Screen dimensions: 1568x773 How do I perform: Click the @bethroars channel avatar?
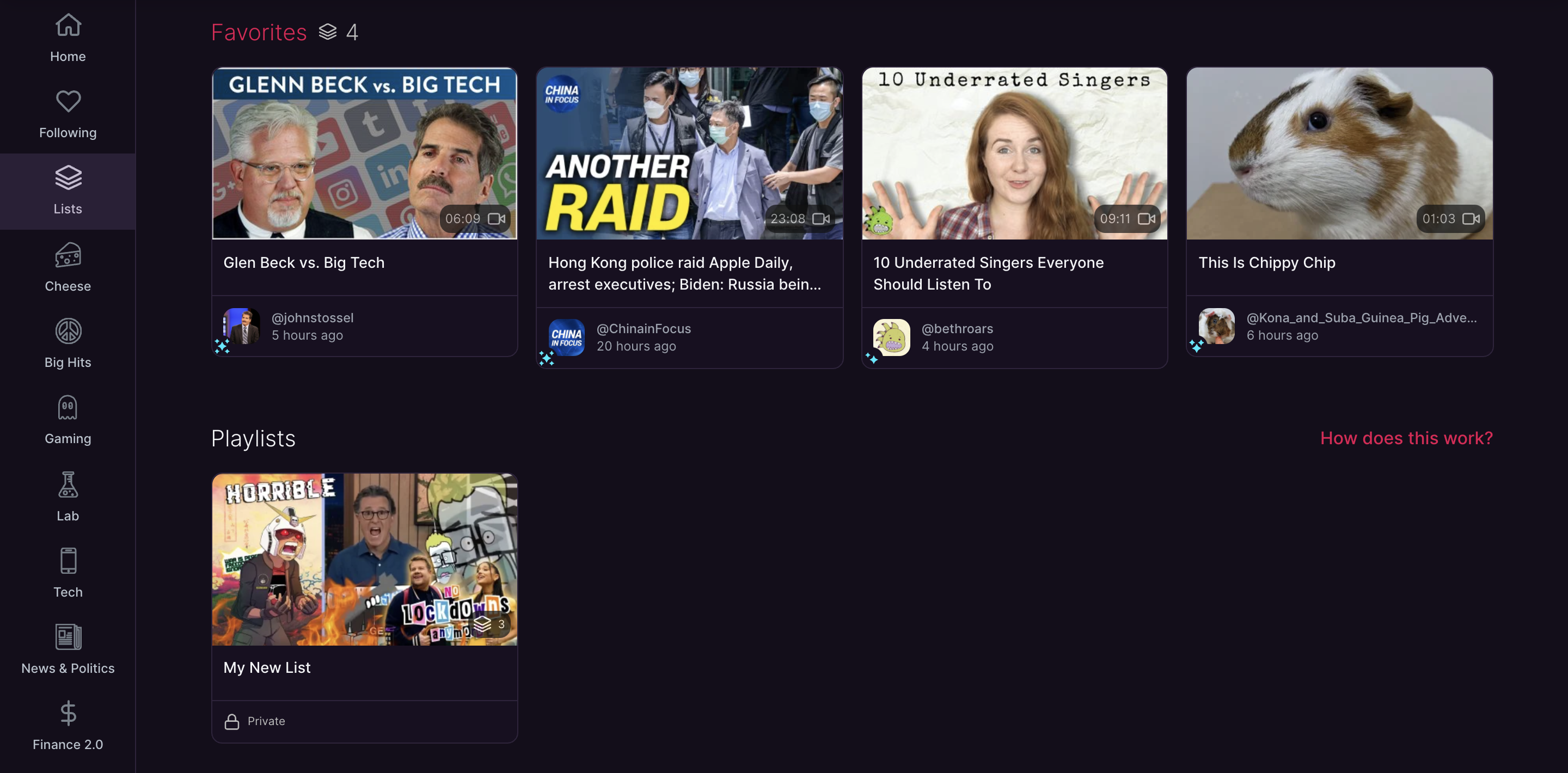pyautogui.click(x=891, y=337)
